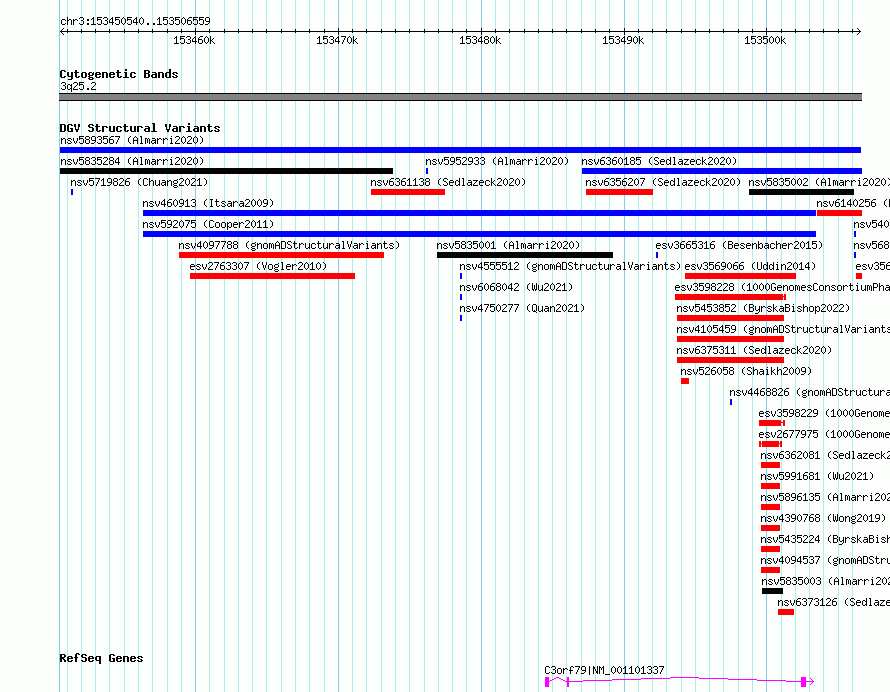The height and width of the screenshot is (692, 890).
Task: Click the 3q25.2 cytogenetic band bar
Action: [x=460, y=97]
